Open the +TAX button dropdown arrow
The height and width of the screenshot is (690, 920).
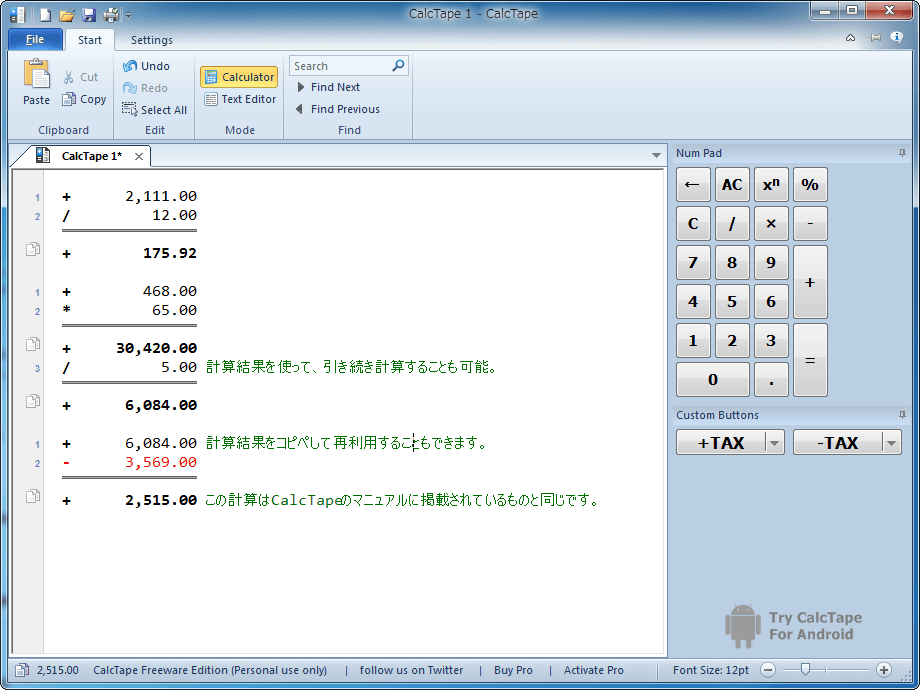pos(775,442)
